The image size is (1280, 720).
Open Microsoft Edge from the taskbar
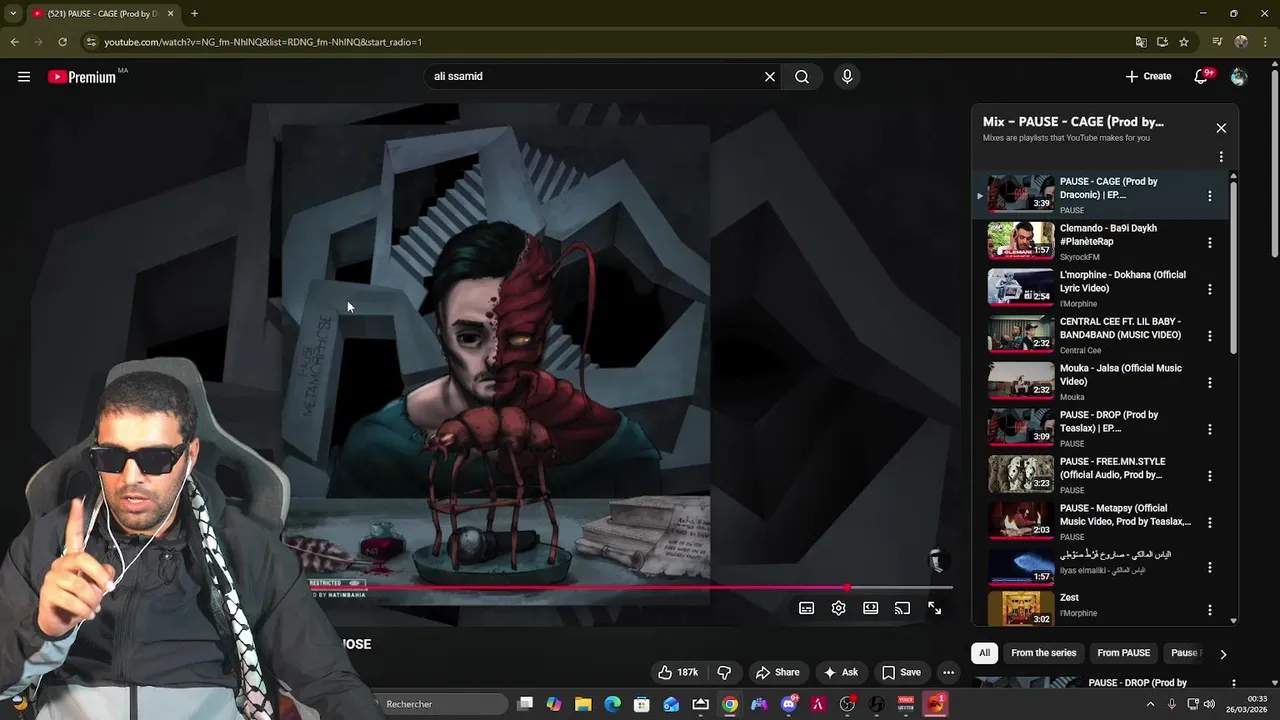612,704
